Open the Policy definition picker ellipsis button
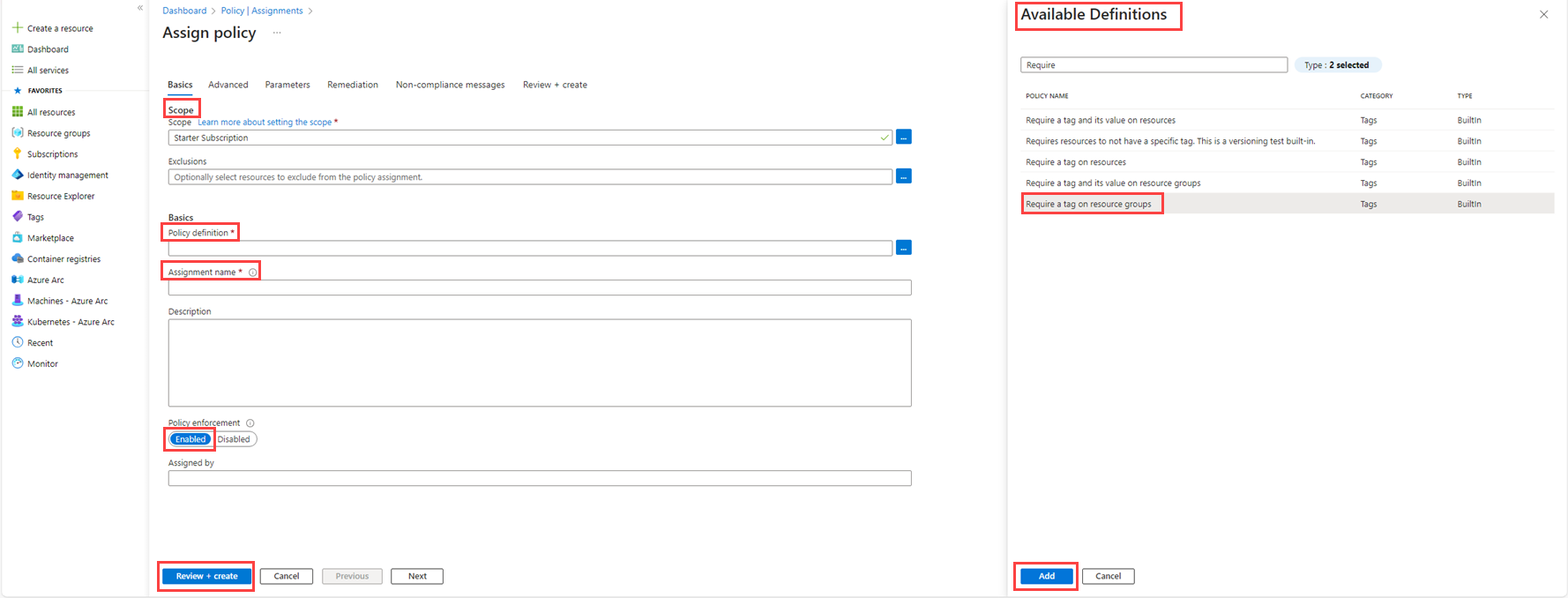The height and width of the screenshot is (598, 1568). pos(903,248)
